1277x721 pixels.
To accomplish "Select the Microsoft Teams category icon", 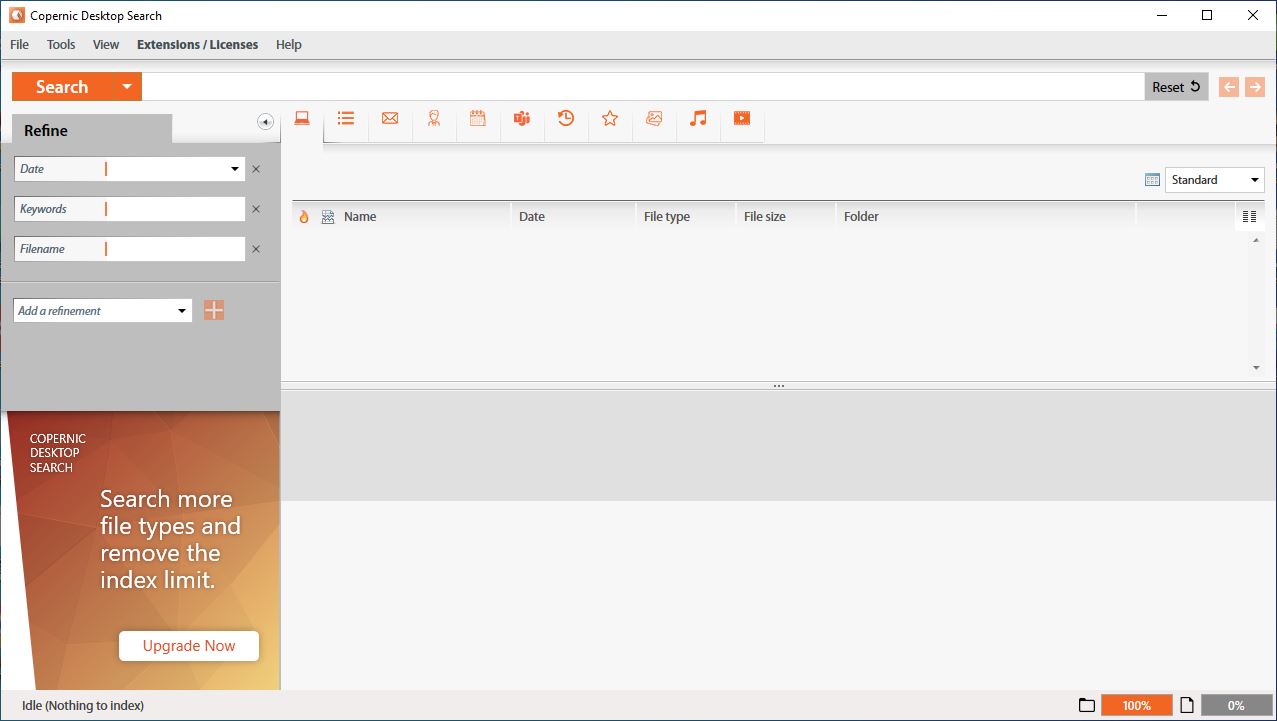I will (x=522, y=118).
